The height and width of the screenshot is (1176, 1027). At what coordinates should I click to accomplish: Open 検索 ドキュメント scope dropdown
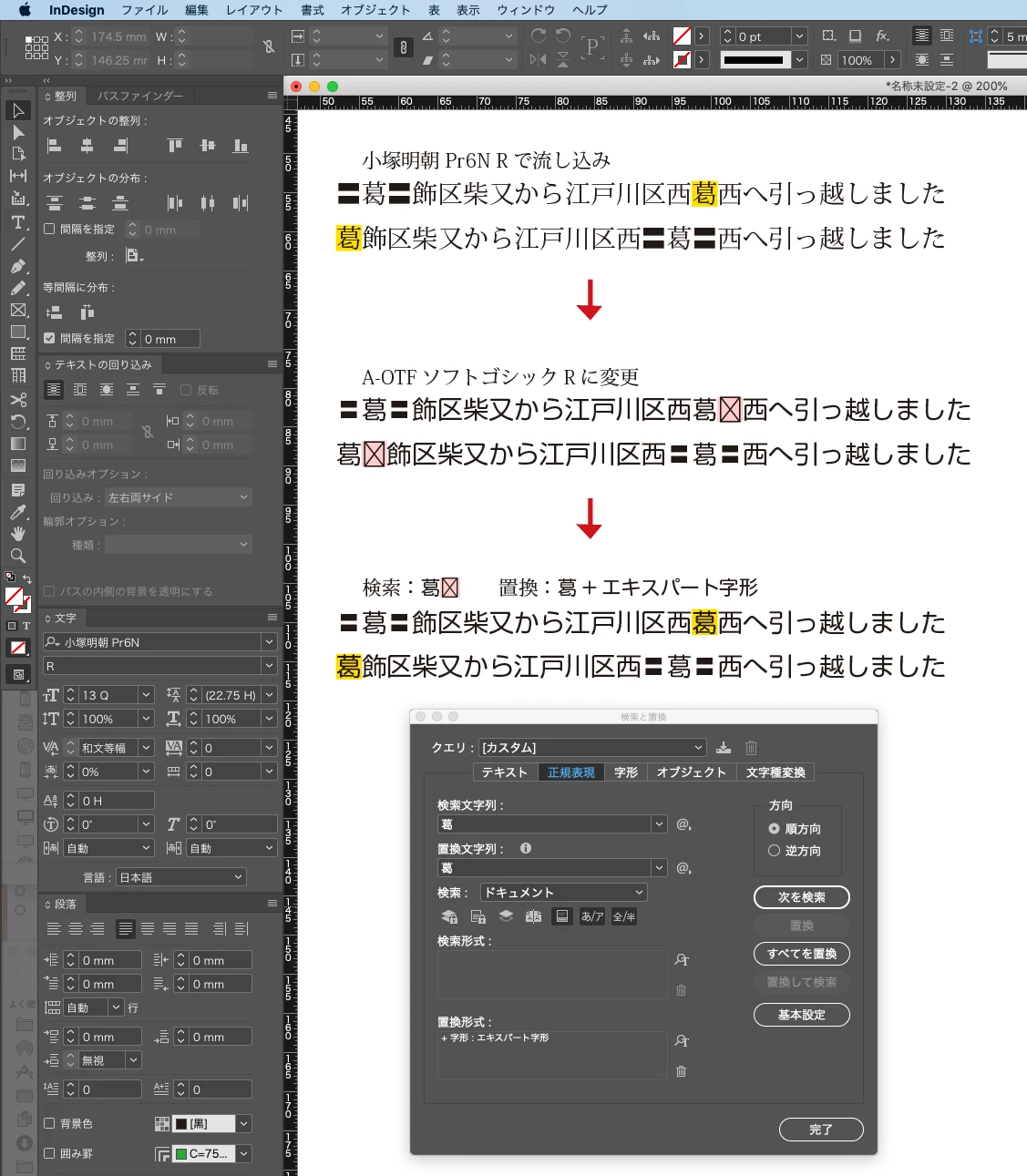(563, 893)
